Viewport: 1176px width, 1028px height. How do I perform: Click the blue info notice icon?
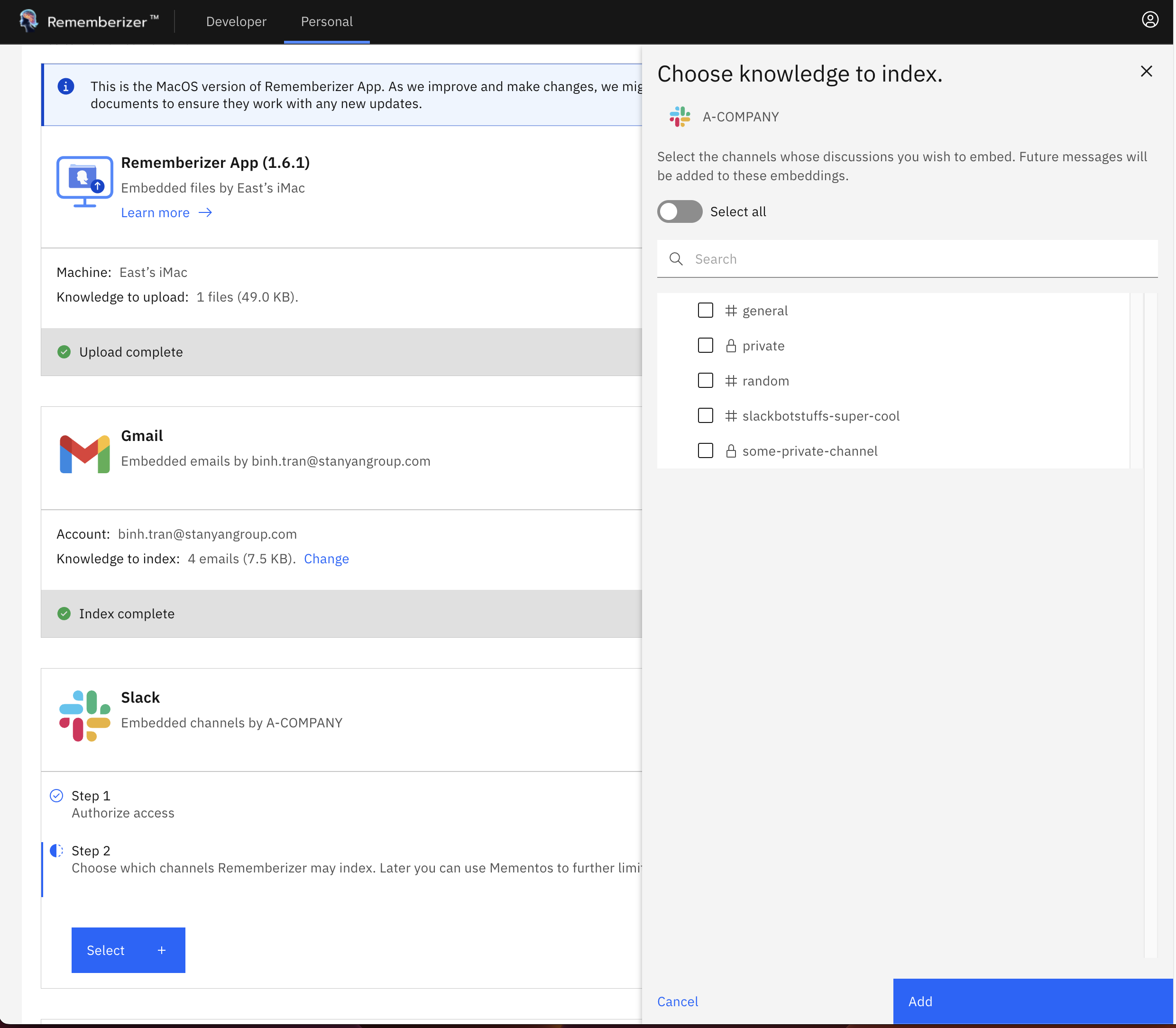coord(66,87)
